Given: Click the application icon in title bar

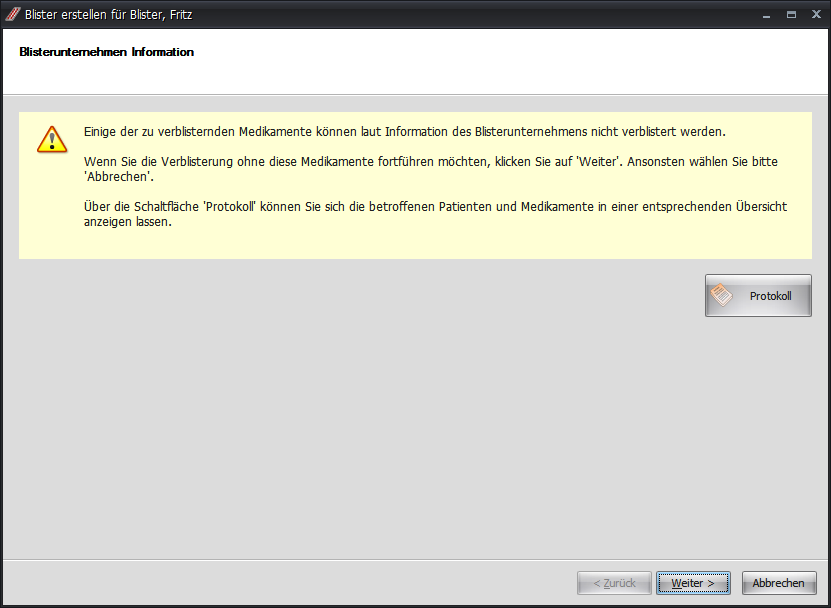Looking at the screenshot, I should 13,14.
